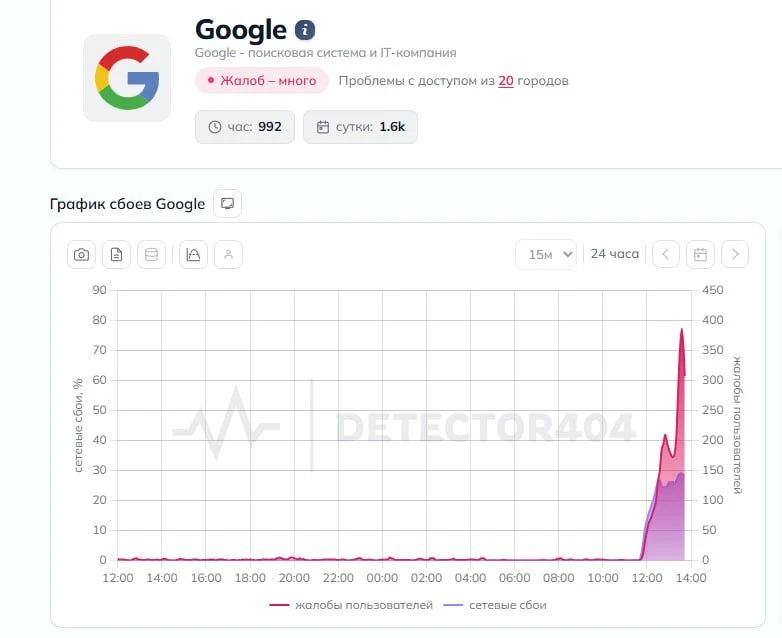Image resolution: width=782 pixels, height=638 pixels.
Task: Open the 20 cities link
Action: 506,81
